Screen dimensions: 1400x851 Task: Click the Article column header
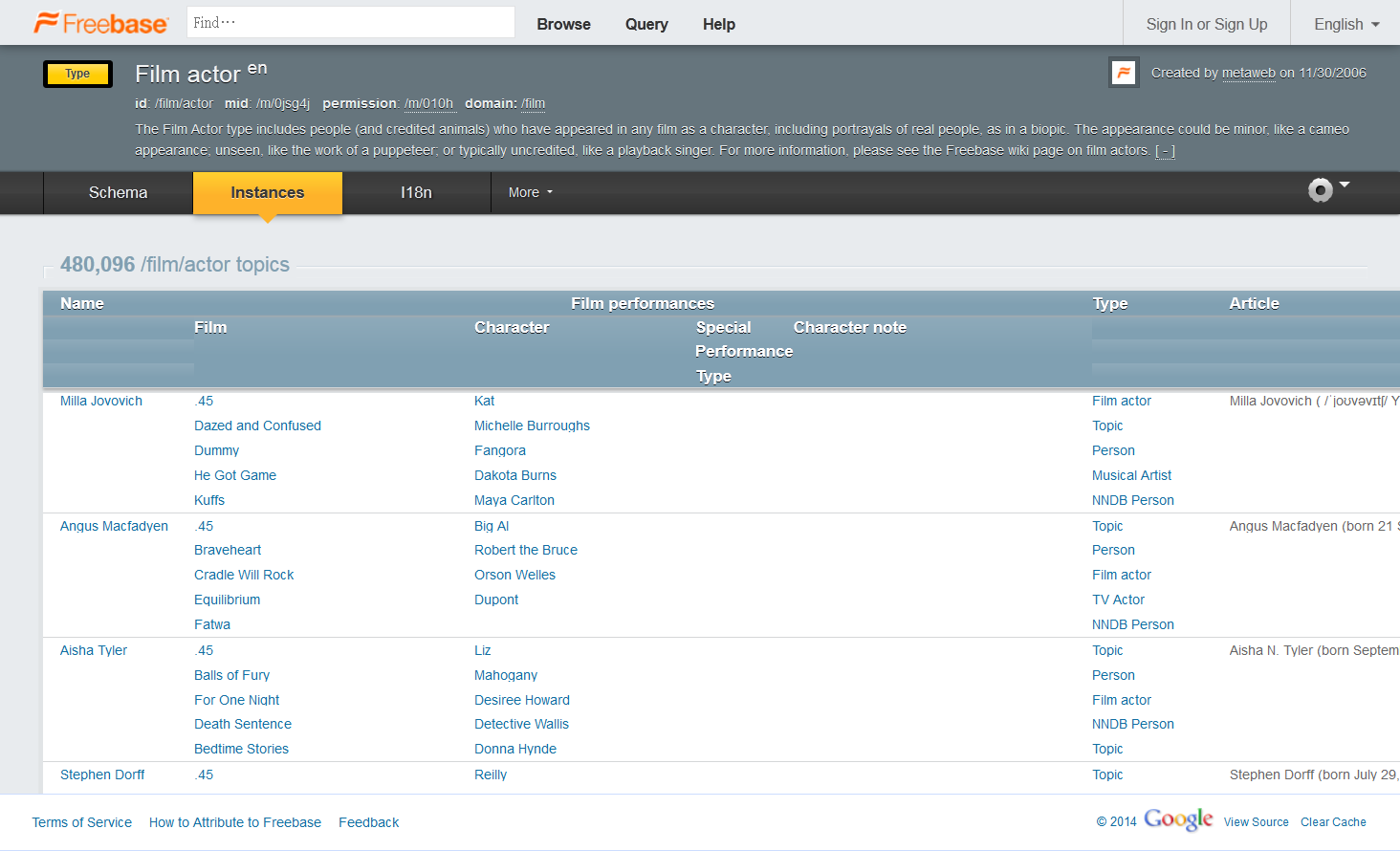1254,303
